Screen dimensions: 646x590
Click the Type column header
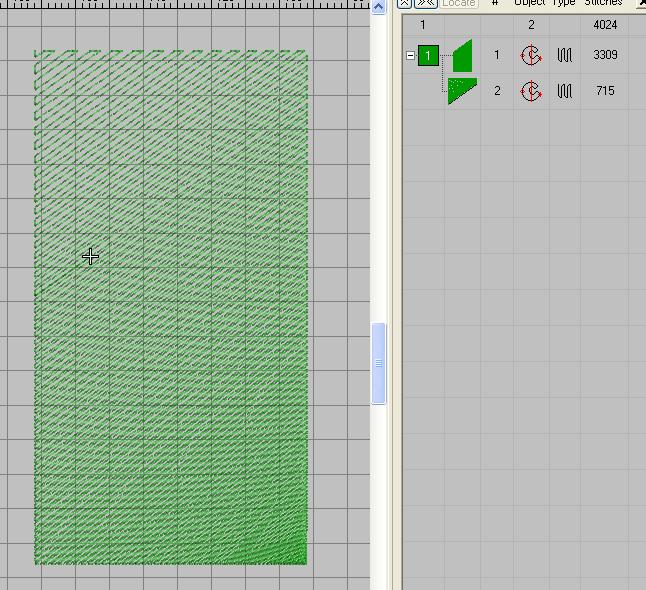564,3
